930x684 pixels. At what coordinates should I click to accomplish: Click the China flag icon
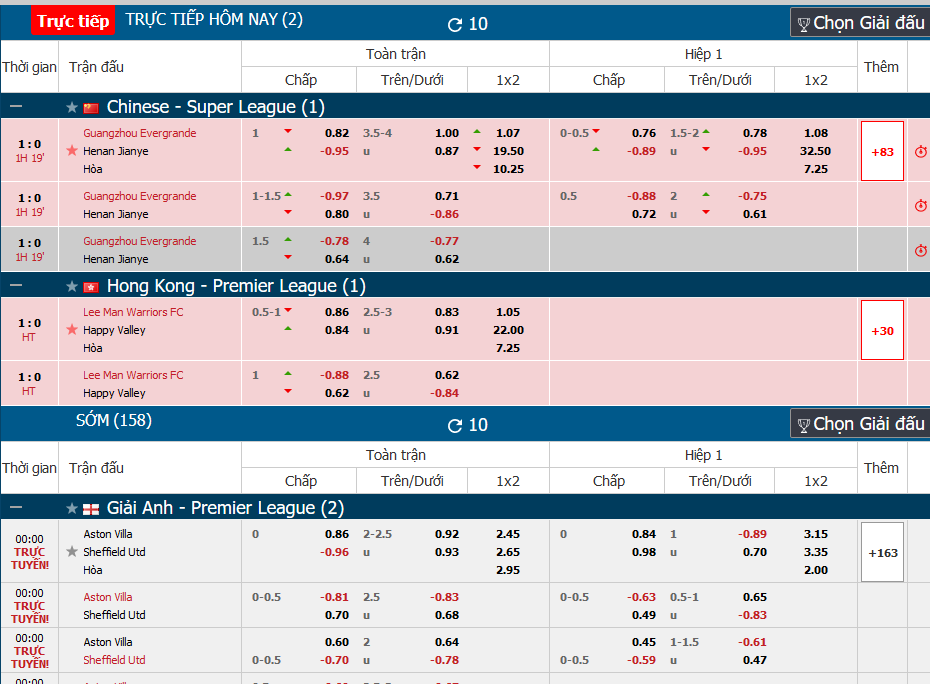[x=91, y=108]
